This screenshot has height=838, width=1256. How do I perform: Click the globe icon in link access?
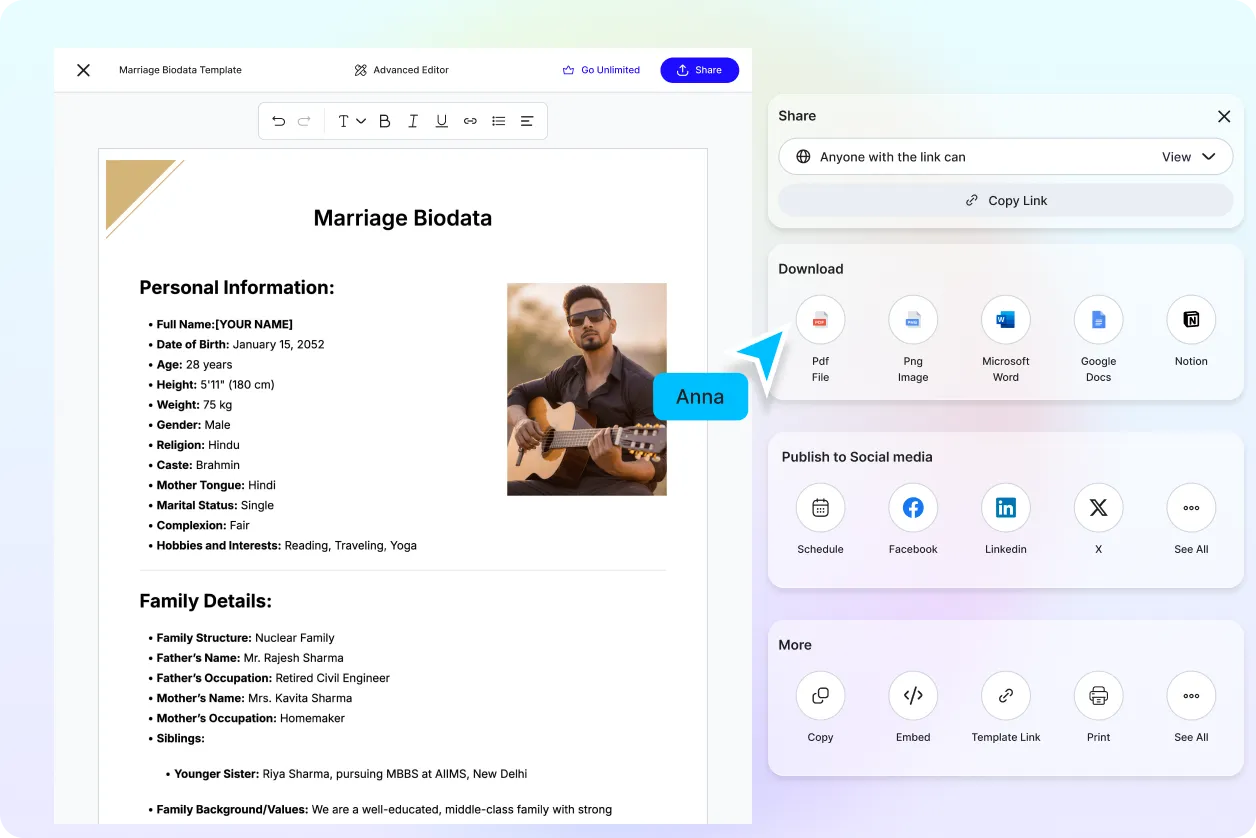click(803, 157)
